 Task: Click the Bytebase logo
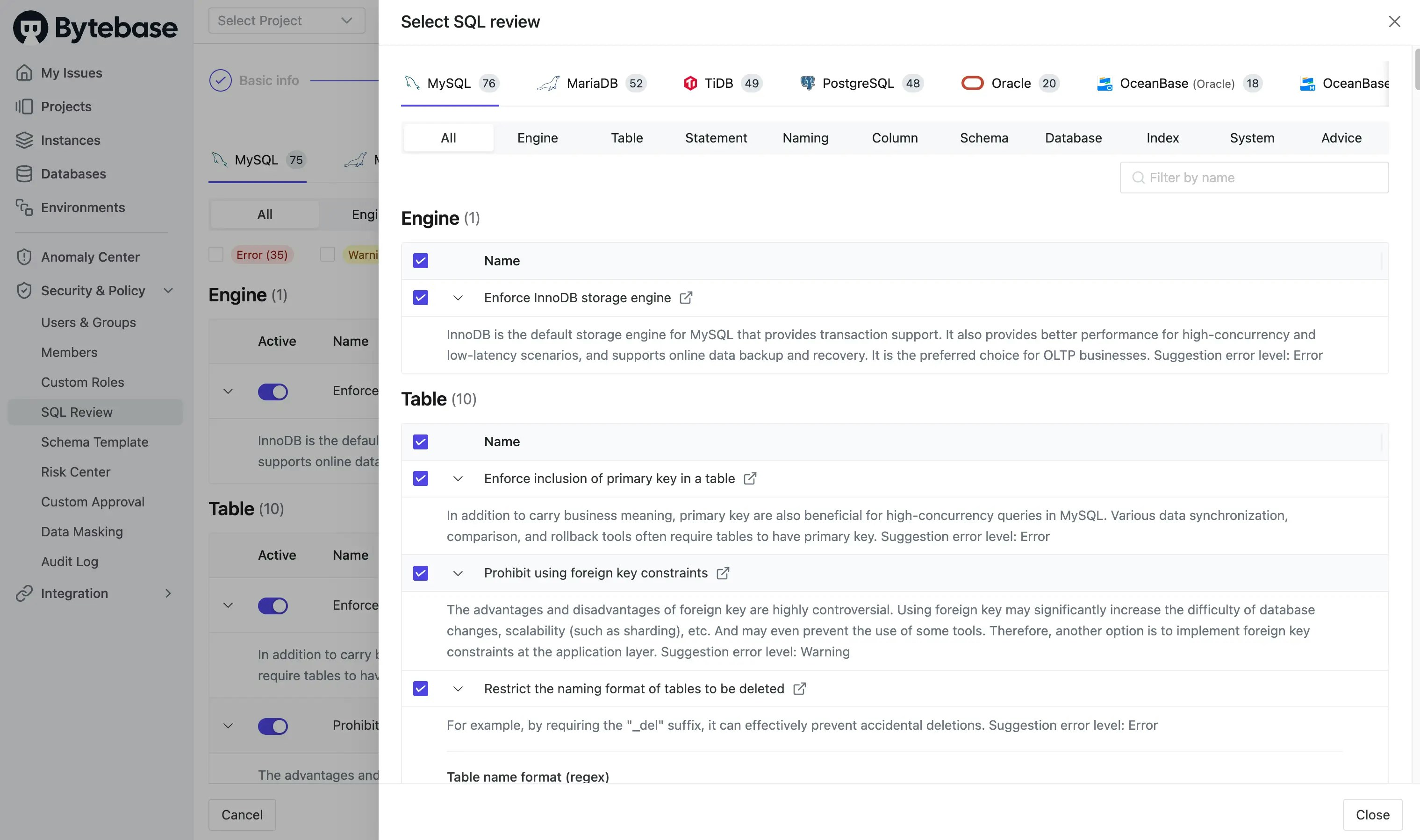point(94,27)
